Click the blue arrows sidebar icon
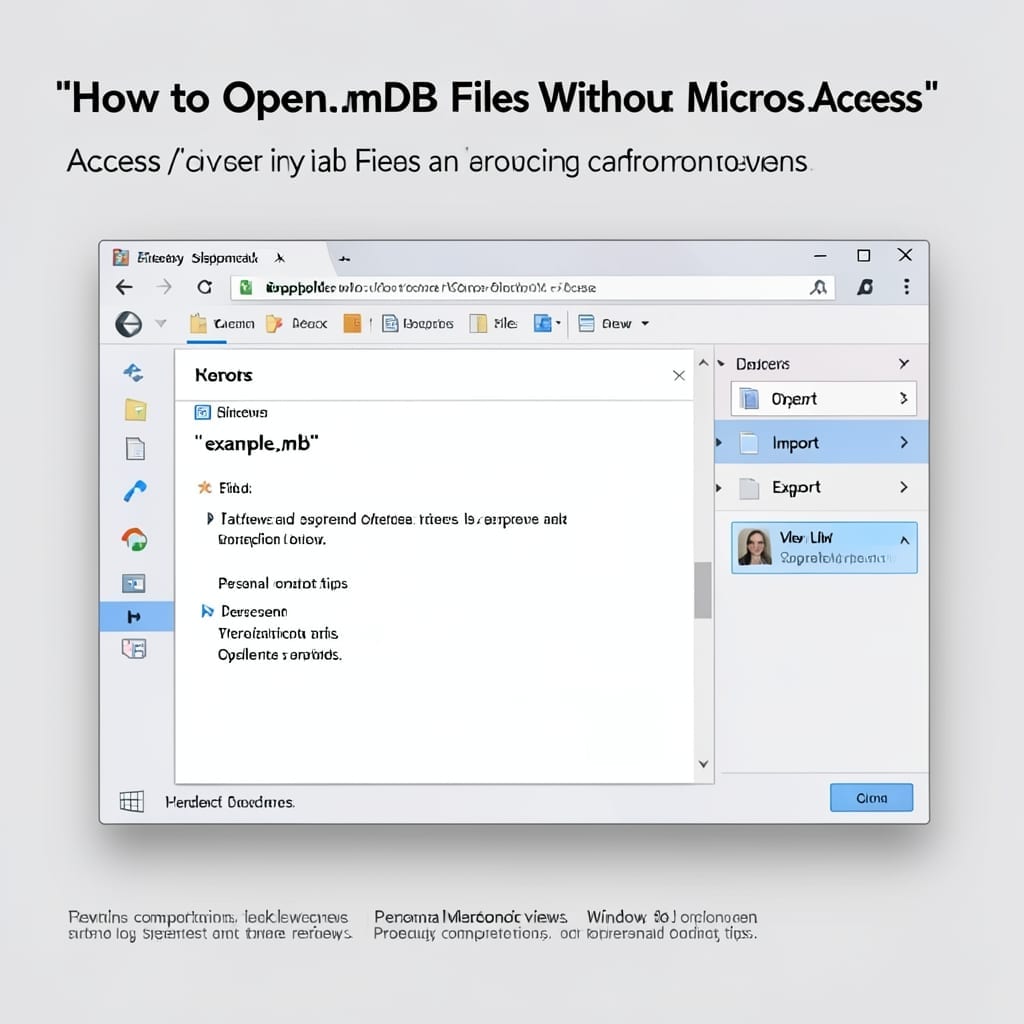 tap(133, 373)
